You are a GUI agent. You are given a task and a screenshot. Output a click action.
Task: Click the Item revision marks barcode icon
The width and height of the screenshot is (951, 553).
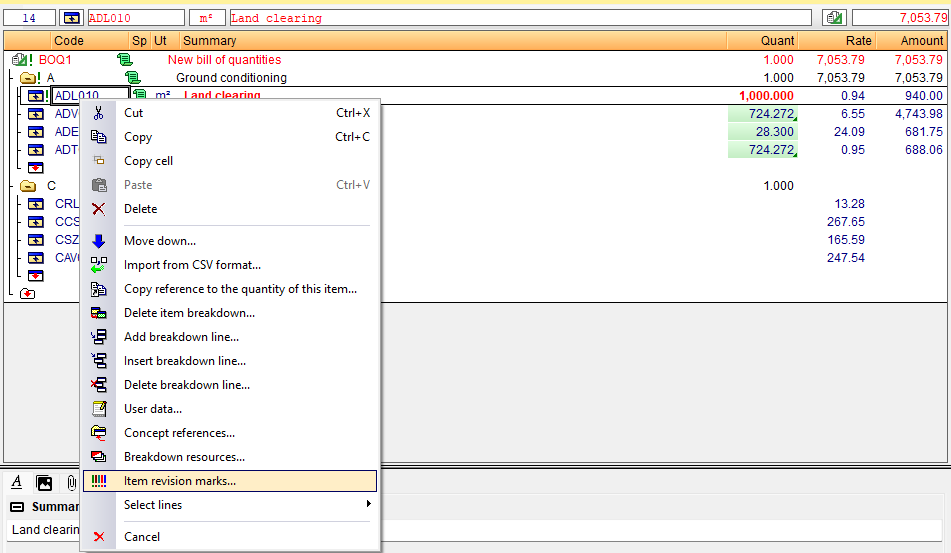(x=98, y=481)
